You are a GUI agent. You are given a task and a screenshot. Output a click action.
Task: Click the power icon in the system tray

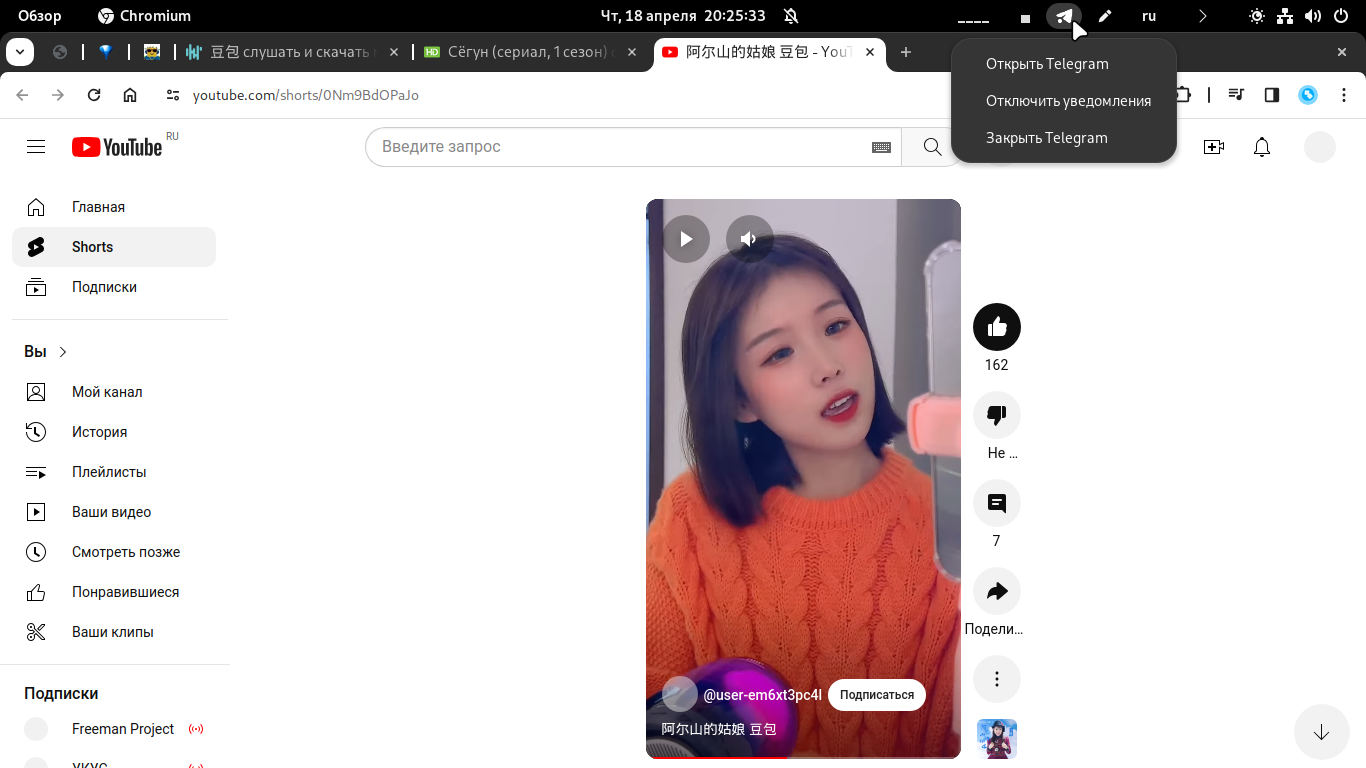[x=1341, y=16]
